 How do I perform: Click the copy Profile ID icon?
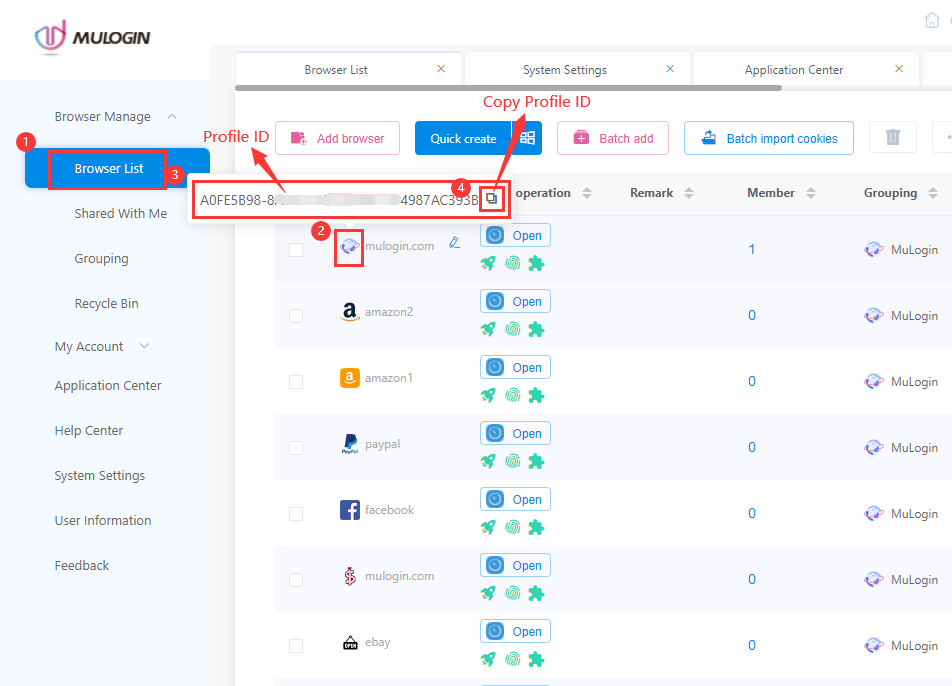[491, 199]
